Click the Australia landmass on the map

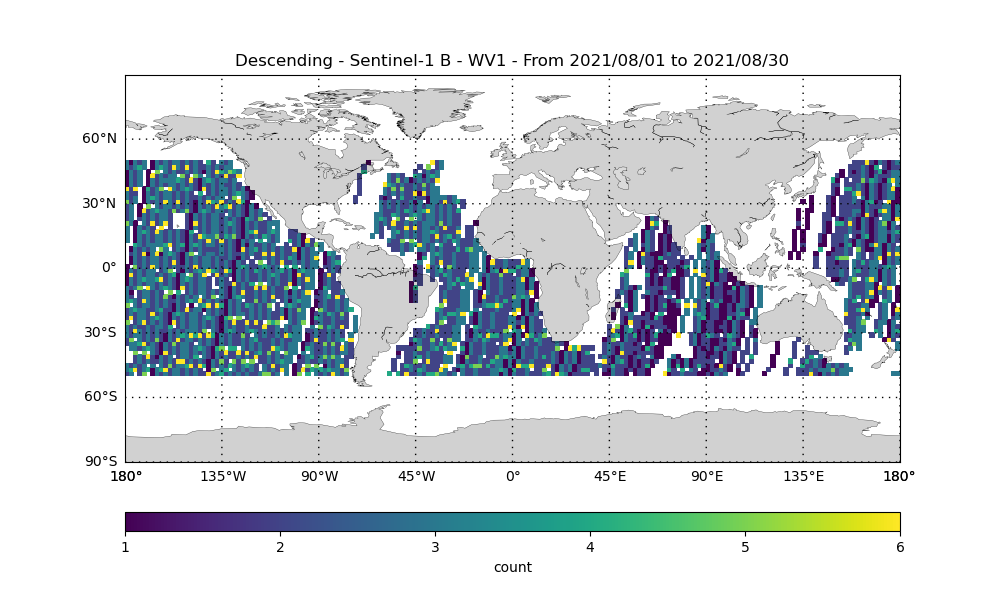tap(801, 322)
